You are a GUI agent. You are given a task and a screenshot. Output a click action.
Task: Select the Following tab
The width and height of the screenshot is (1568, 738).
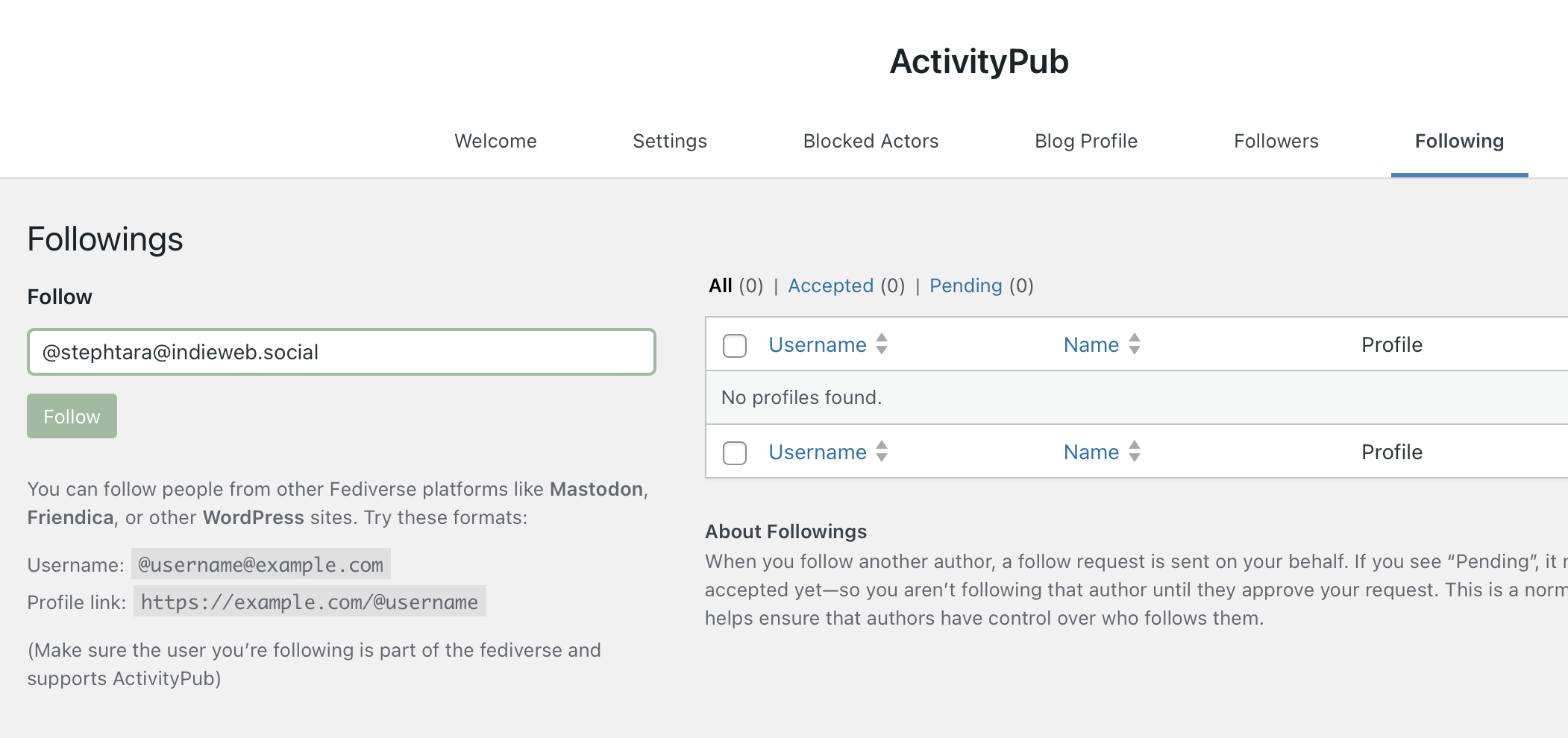(1458, 142)
